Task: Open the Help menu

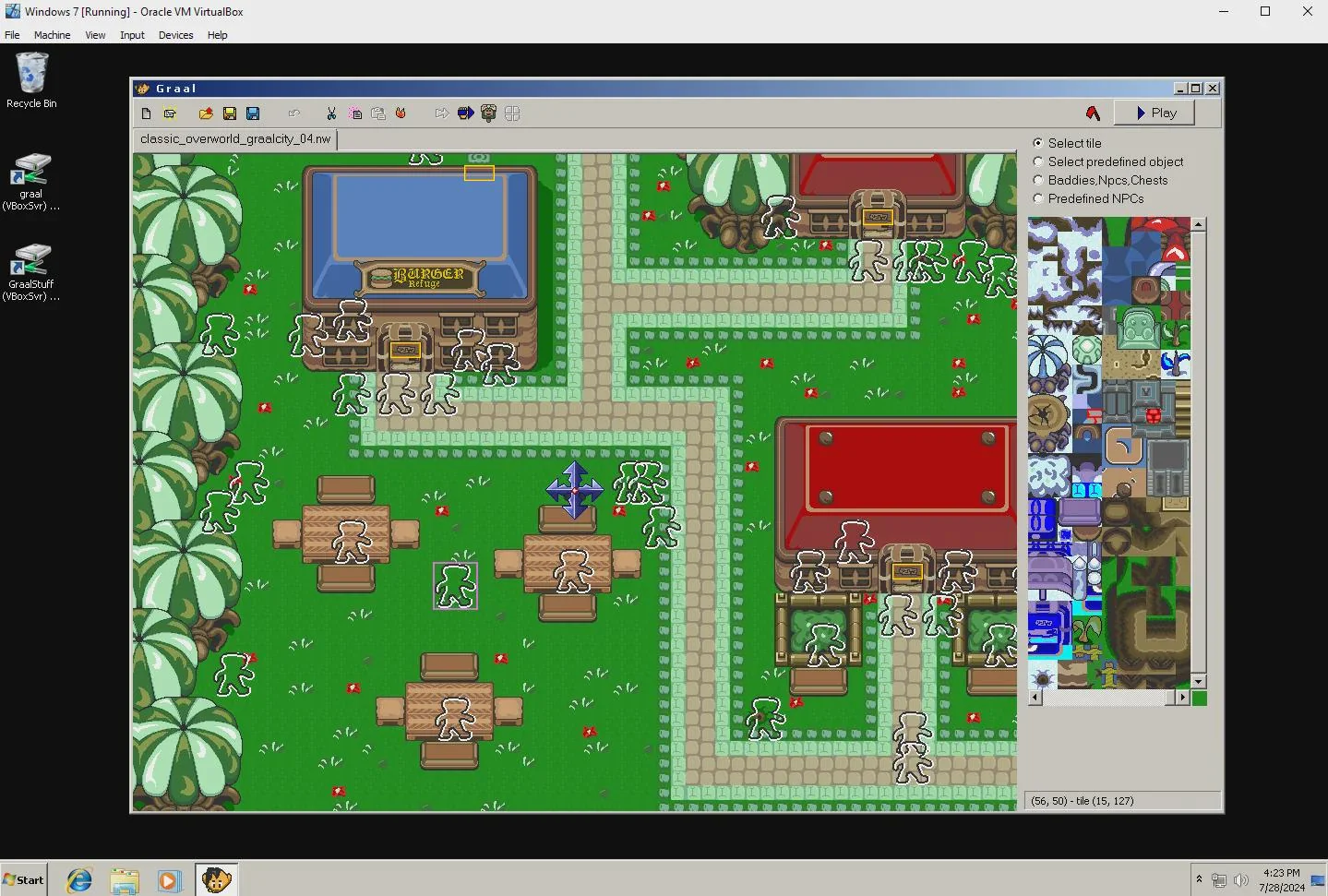Action: pyautogui.click(x=217, y=35)
